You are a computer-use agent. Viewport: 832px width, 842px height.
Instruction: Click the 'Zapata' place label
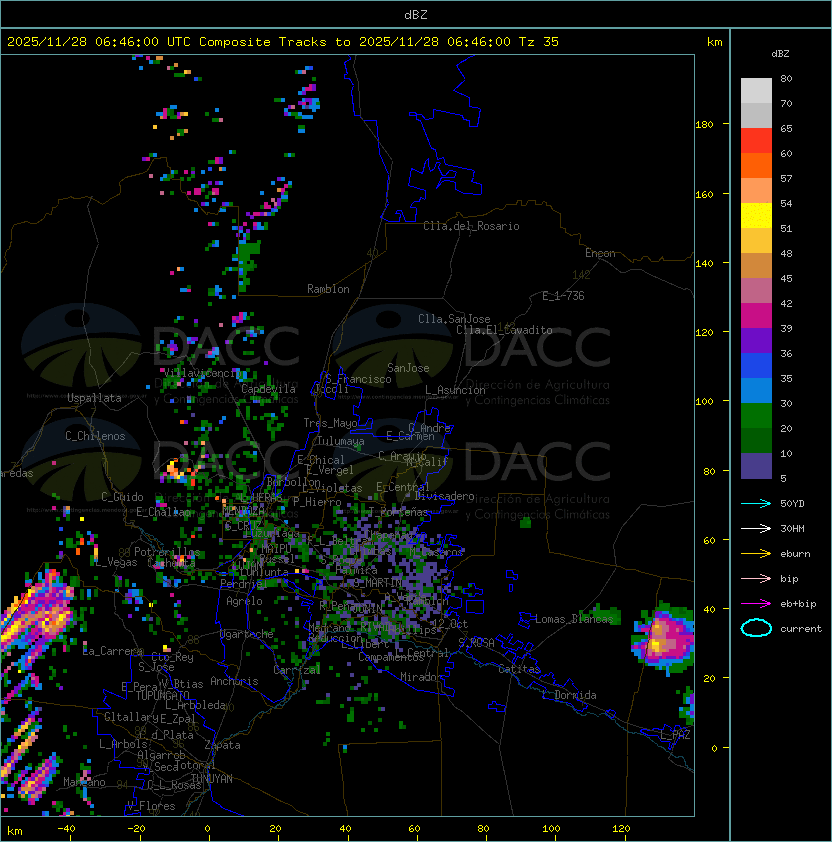222,745
